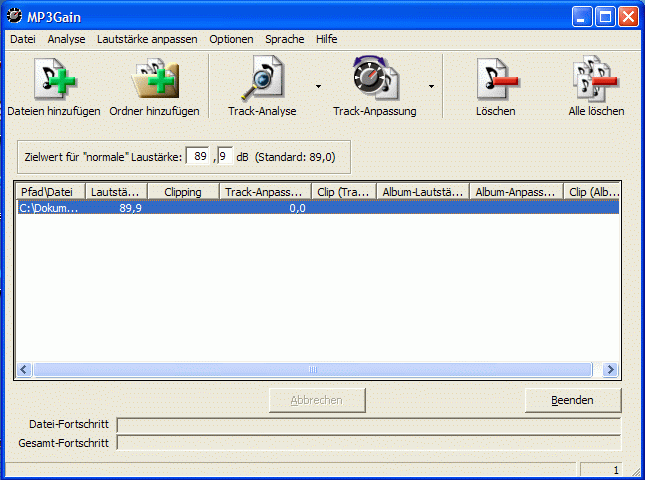Expand the Track-Anpassung dropdown arrow
The width and height of the screenshot is (645, 480).
pyautogui.click(x=431, y=86)
